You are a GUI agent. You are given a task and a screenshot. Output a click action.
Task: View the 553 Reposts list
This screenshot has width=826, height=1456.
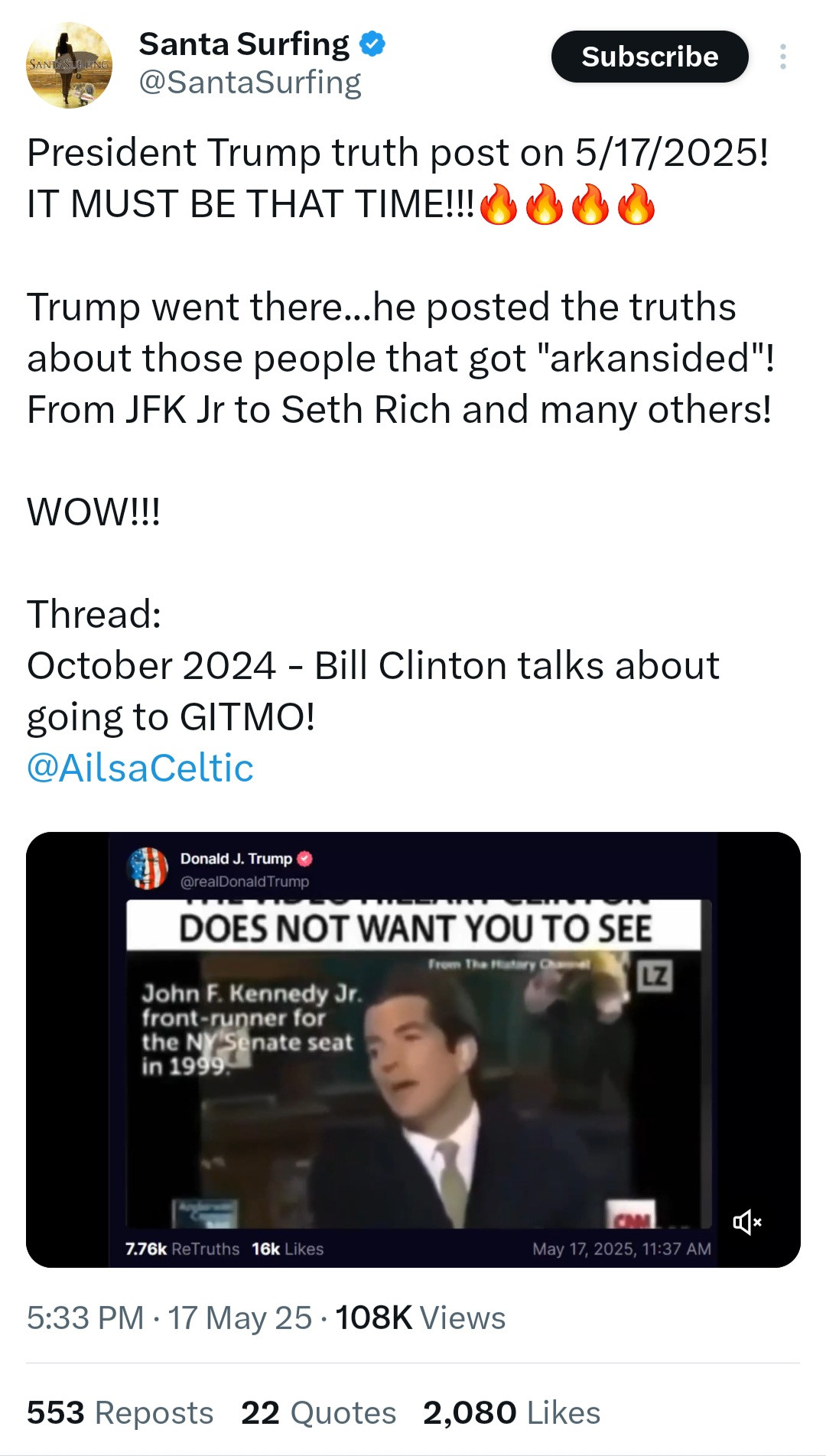click(120, 1412)
